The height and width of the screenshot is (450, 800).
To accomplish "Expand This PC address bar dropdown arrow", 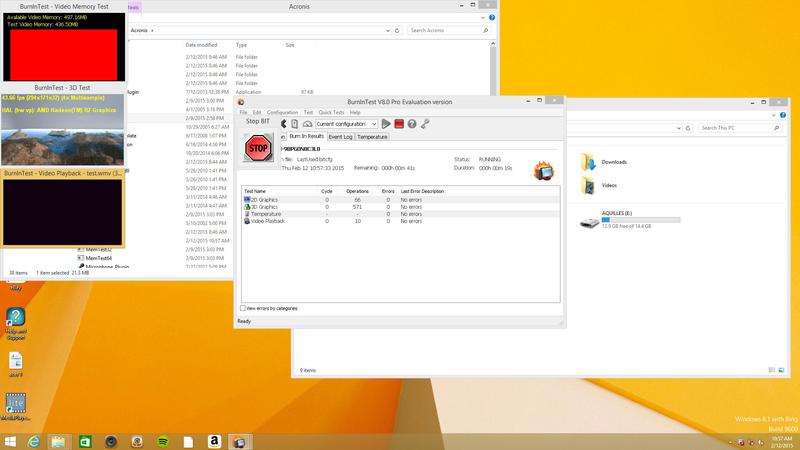I will point(679,128).
